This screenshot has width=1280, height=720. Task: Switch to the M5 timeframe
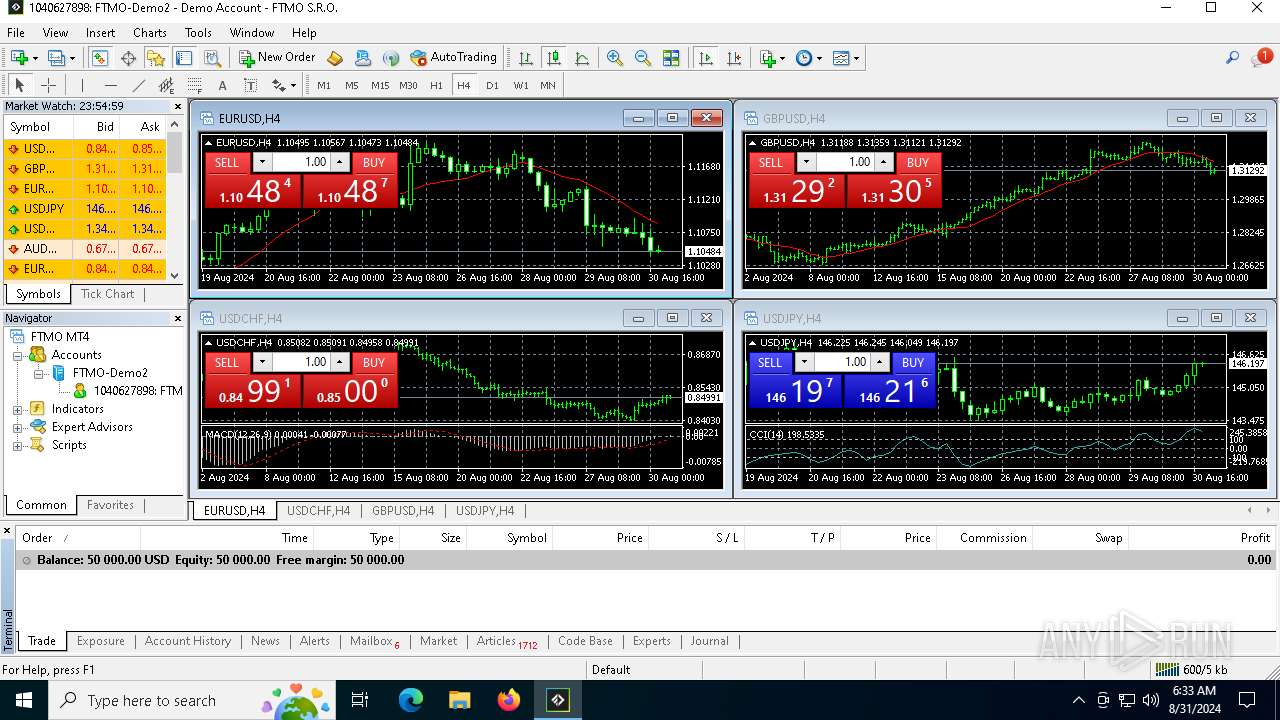click(352, 85)
